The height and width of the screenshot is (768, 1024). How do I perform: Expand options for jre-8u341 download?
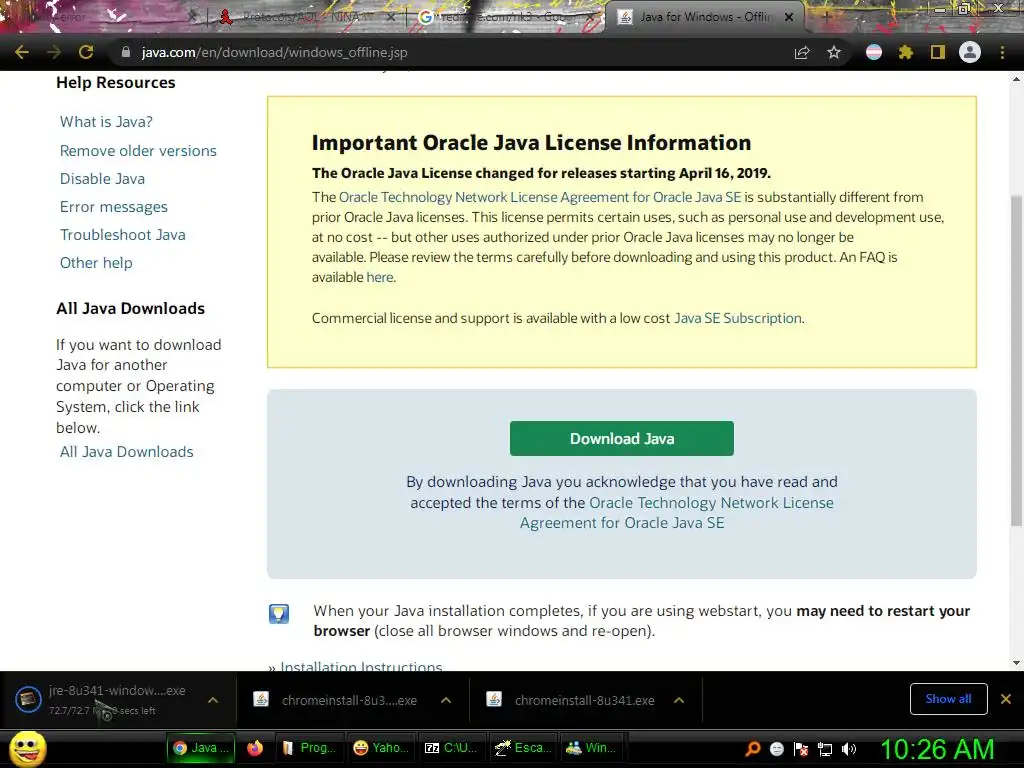(212, 700)
